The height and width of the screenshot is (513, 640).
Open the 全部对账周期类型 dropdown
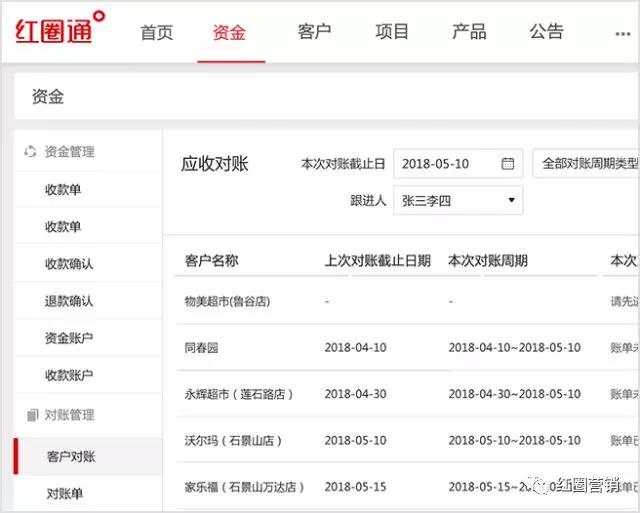586,164
